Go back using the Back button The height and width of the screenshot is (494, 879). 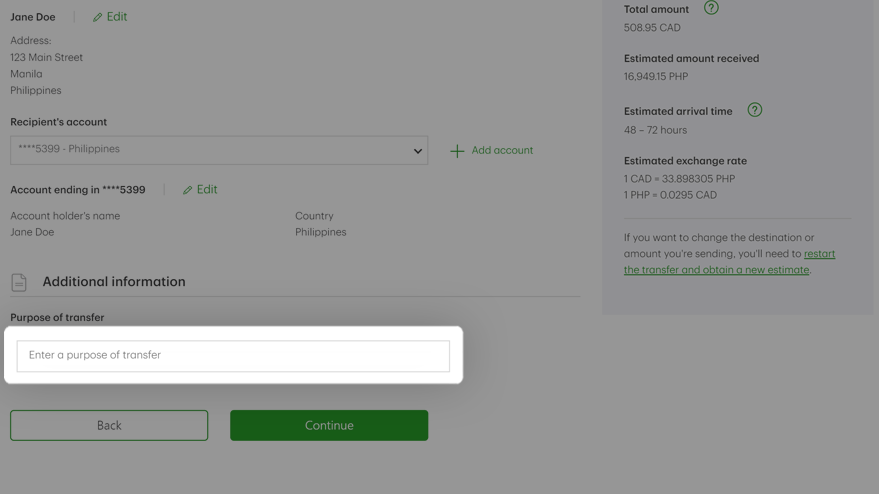click(x=109, y=425)
